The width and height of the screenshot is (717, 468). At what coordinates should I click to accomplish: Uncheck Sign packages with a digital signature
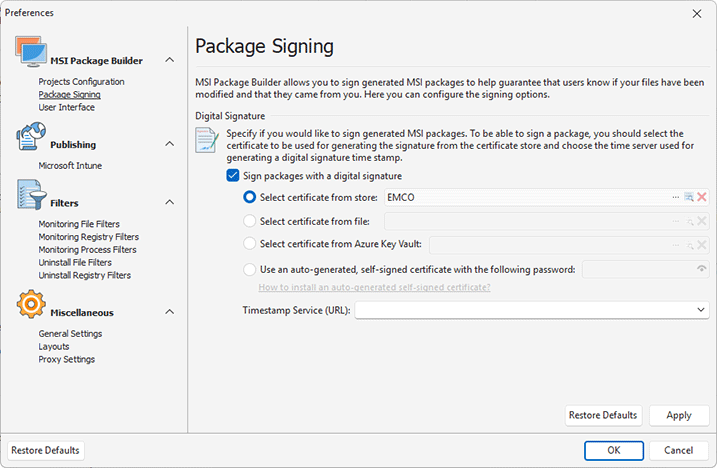(x=234, y=176)
